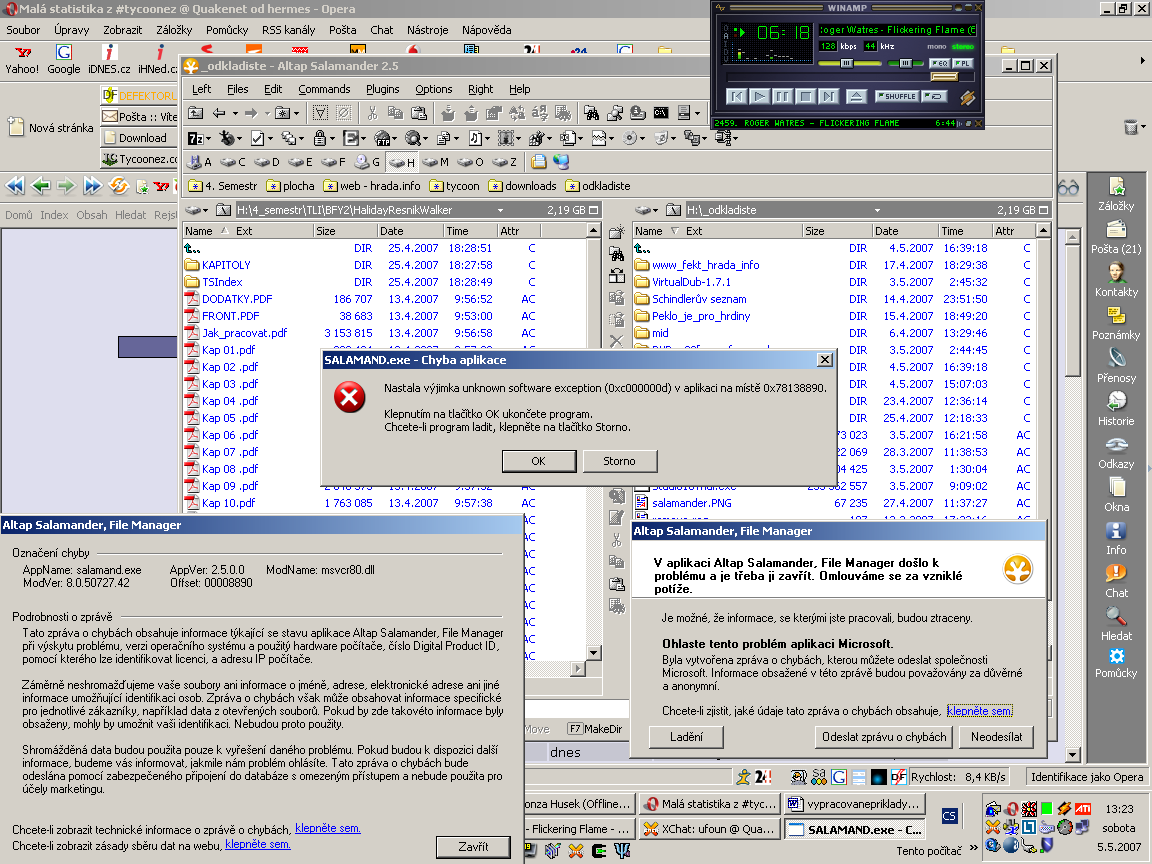Click OK in the SALAMAND.exe error dialog
1152x864 pixels.
coord(538,461)
